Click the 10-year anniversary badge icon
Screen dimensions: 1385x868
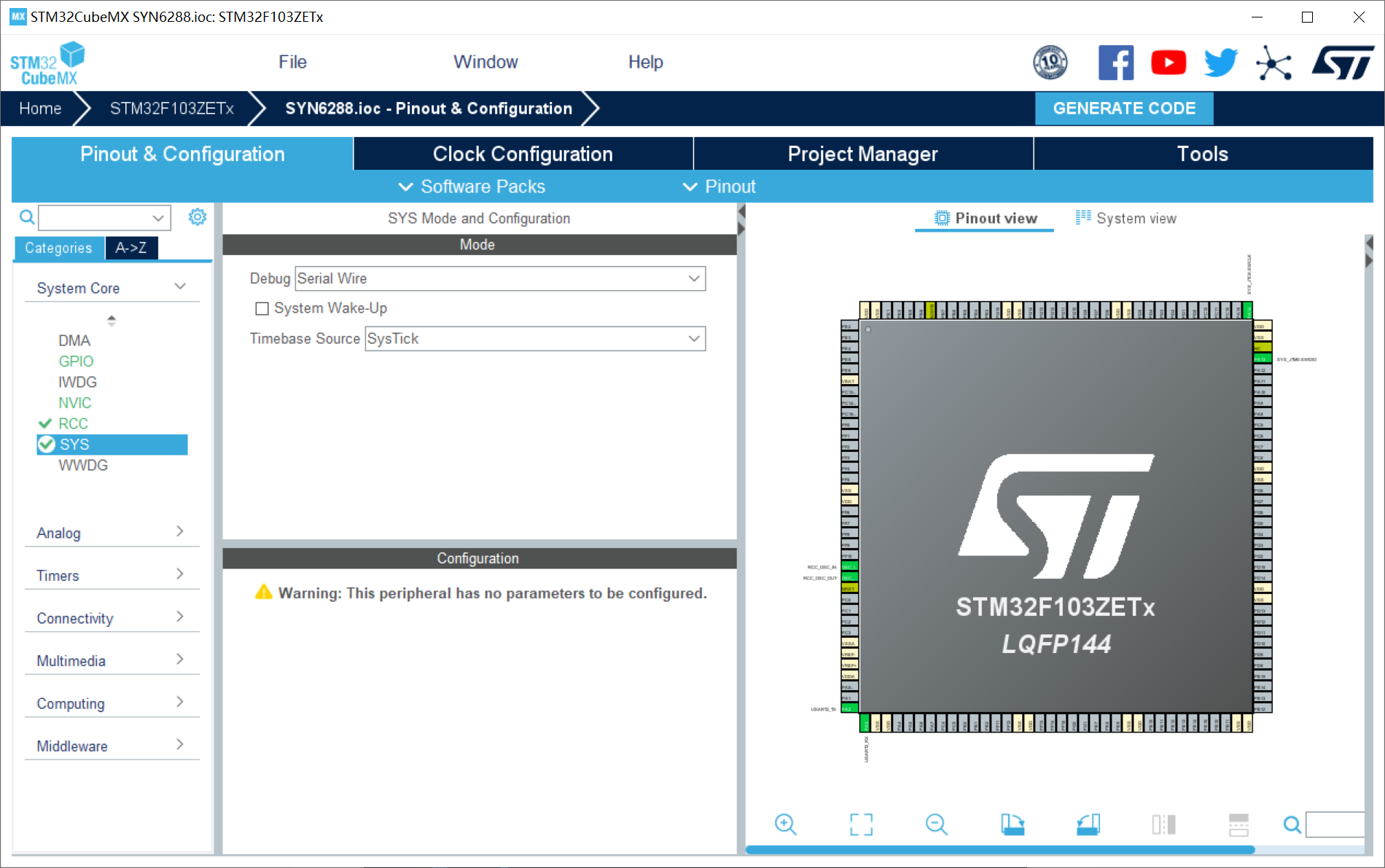[1050, 63]
